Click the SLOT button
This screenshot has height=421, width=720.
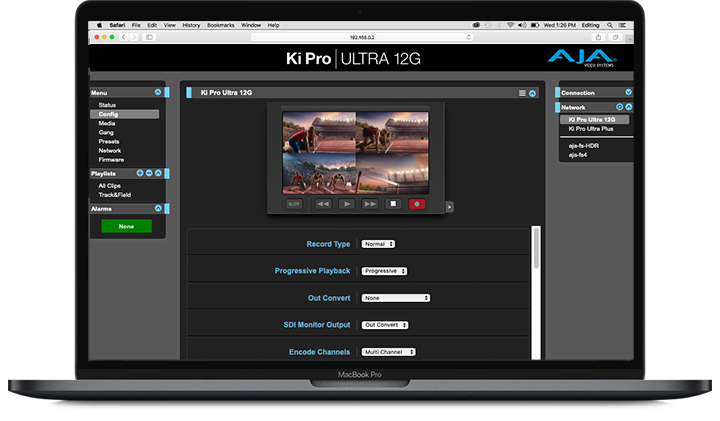tap(294, 203)
